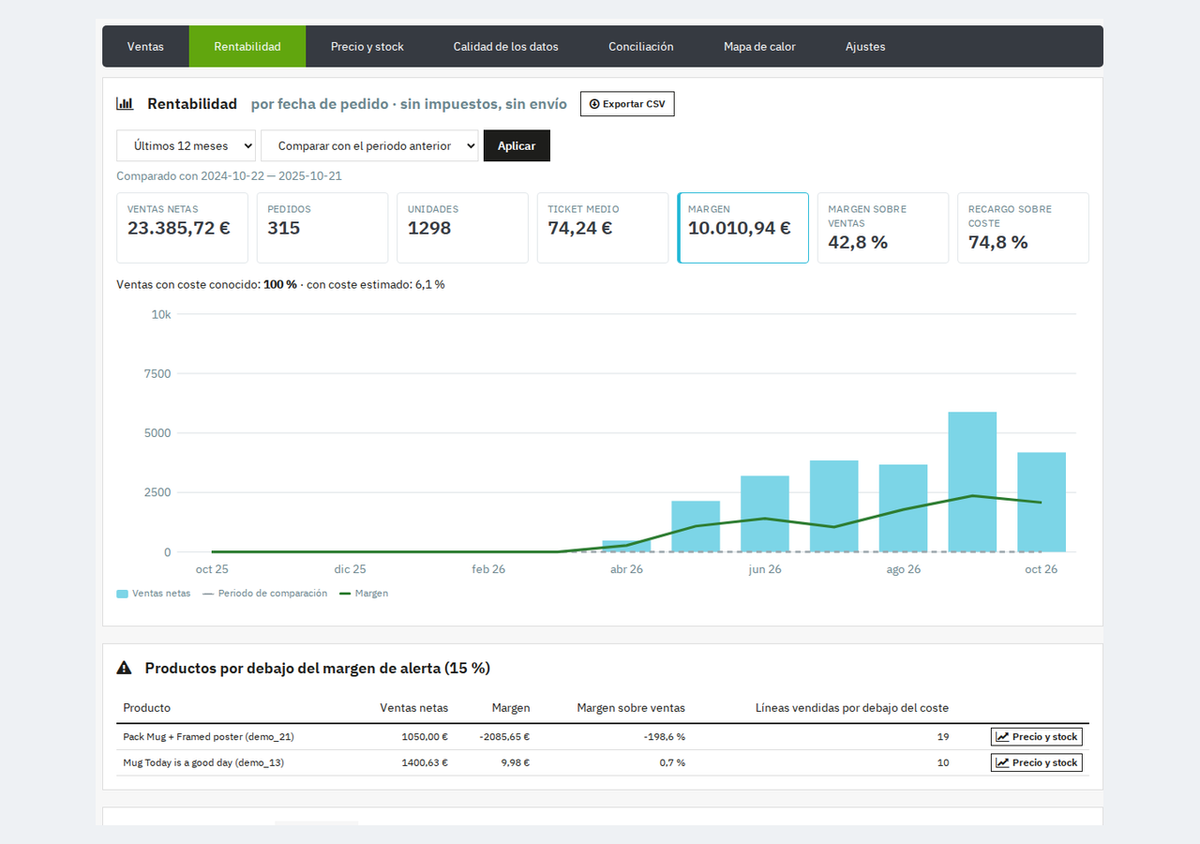Click the bar chart icon beside Rentabilidad heading
Viewport: 1200px width, 844px height.
click(125, 104)
